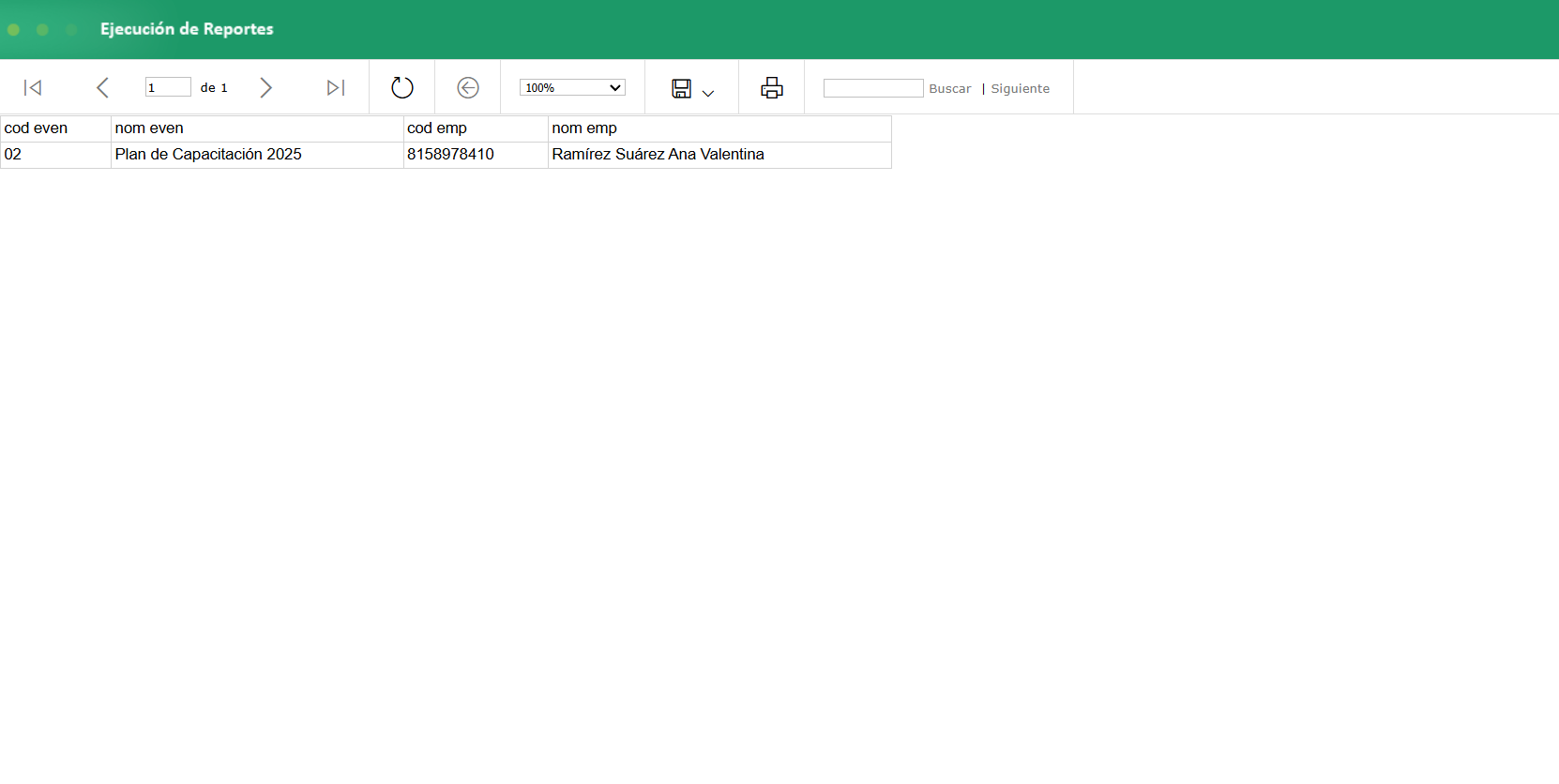Refresh the report
The width and height of the screenshot is (1559, 784).
coord(402,88)
